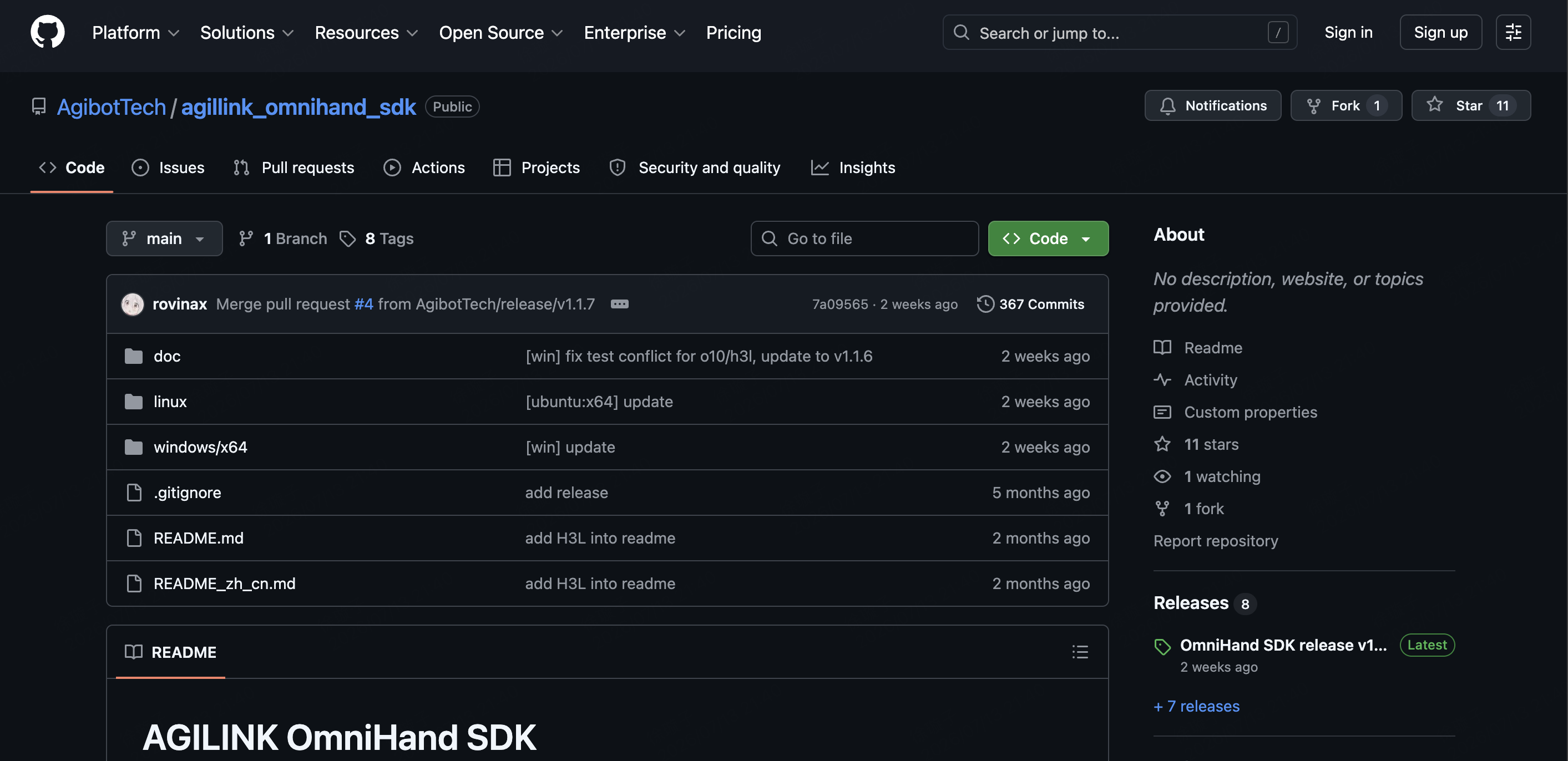Click the README outline list icon

1080,652
